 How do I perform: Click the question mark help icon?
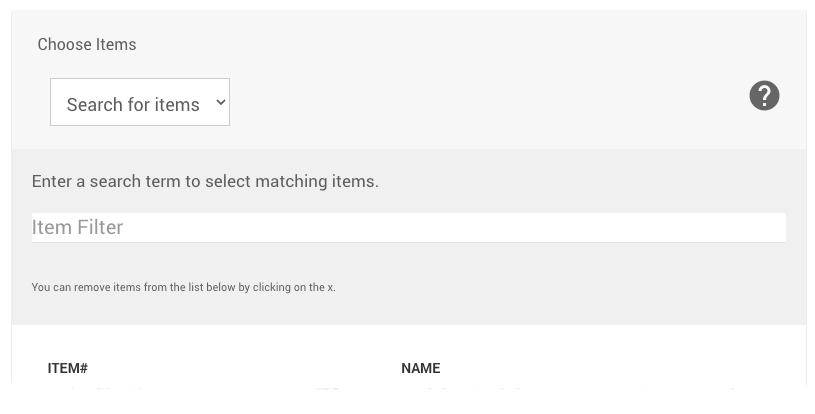764,96
